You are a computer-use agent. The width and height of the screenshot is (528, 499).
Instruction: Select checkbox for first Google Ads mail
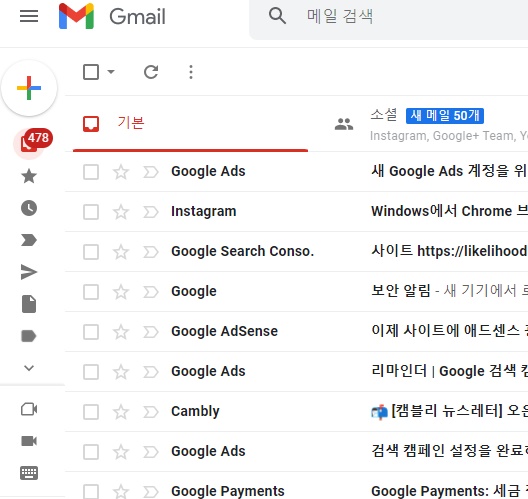click(91, 172)
